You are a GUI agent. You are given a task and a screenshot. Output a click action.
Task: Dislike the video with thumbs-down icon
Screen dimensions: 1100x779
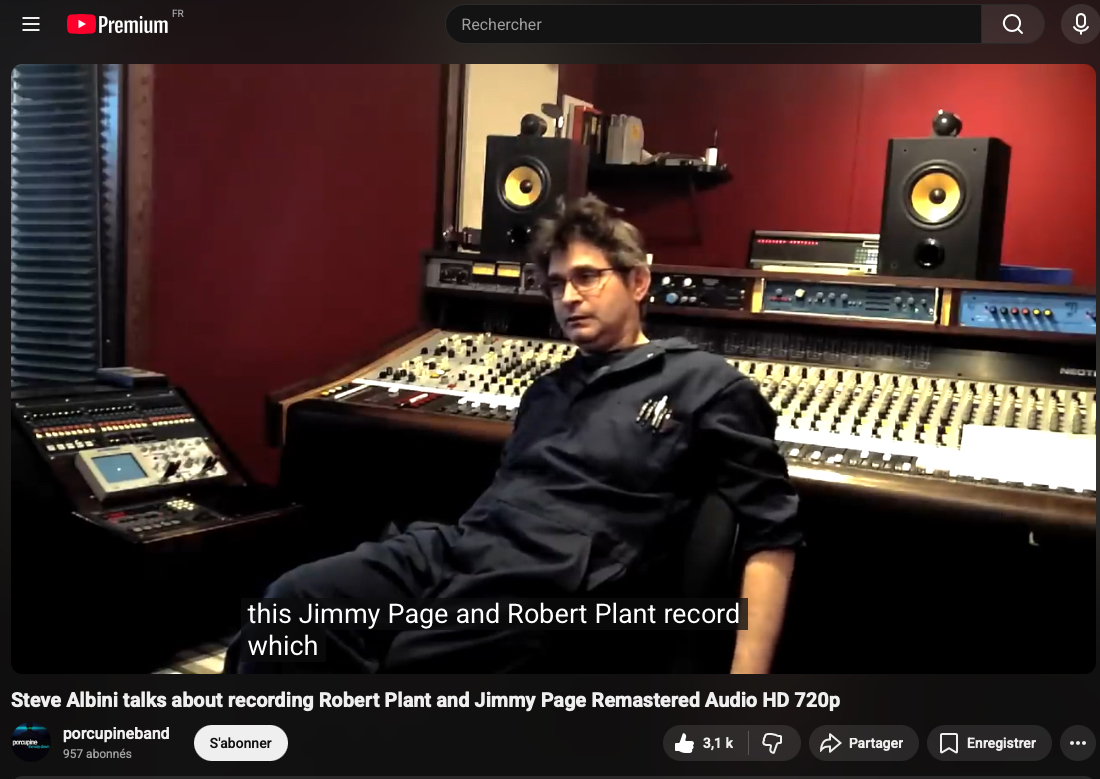(772, 743)
